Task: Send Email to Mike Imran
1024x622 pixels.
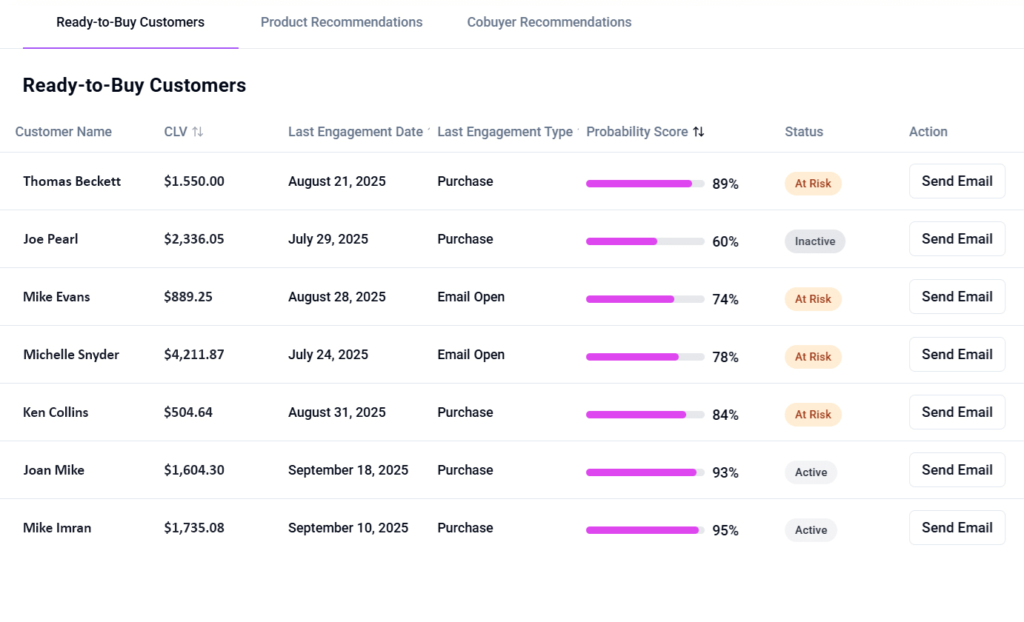Action: tap(956, 528)
